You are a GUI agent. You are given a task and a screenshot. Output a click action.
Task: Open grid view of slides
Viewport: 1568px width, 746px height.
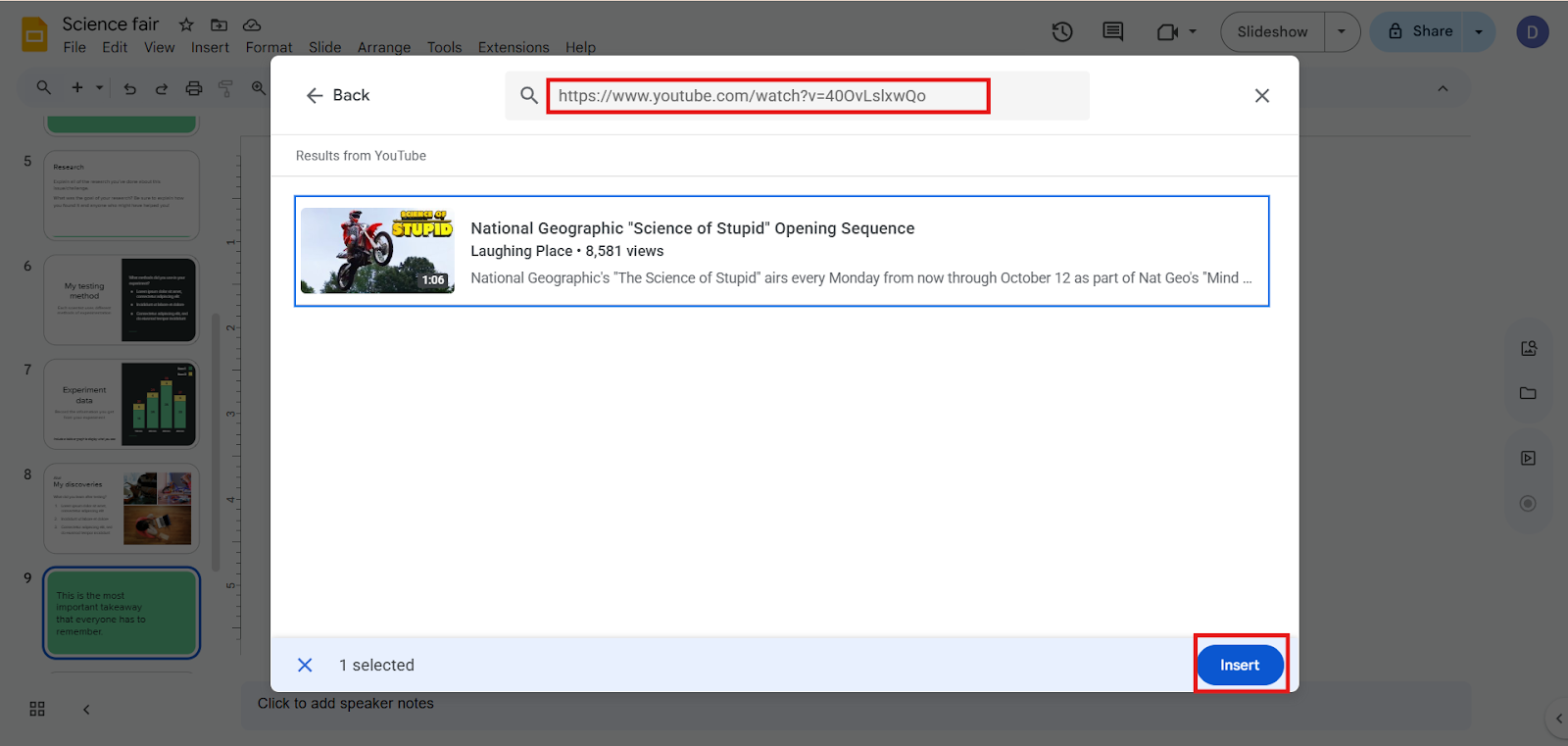click(x=37, y=709)
